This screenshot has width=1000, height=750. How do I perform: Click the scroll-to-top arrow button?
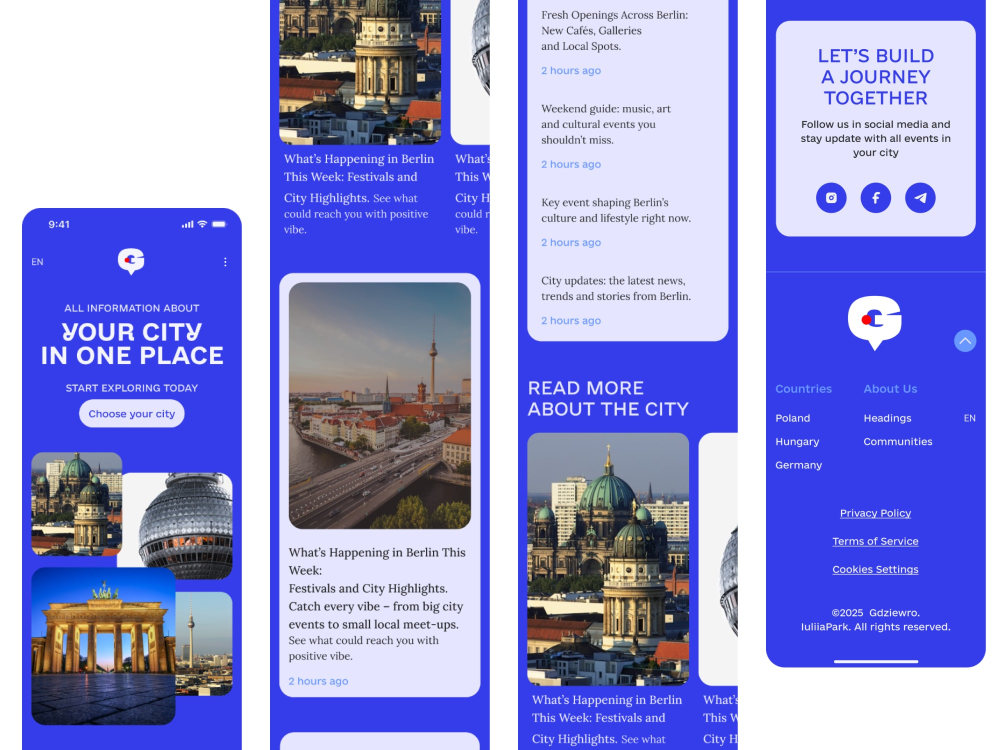[965, 341]
